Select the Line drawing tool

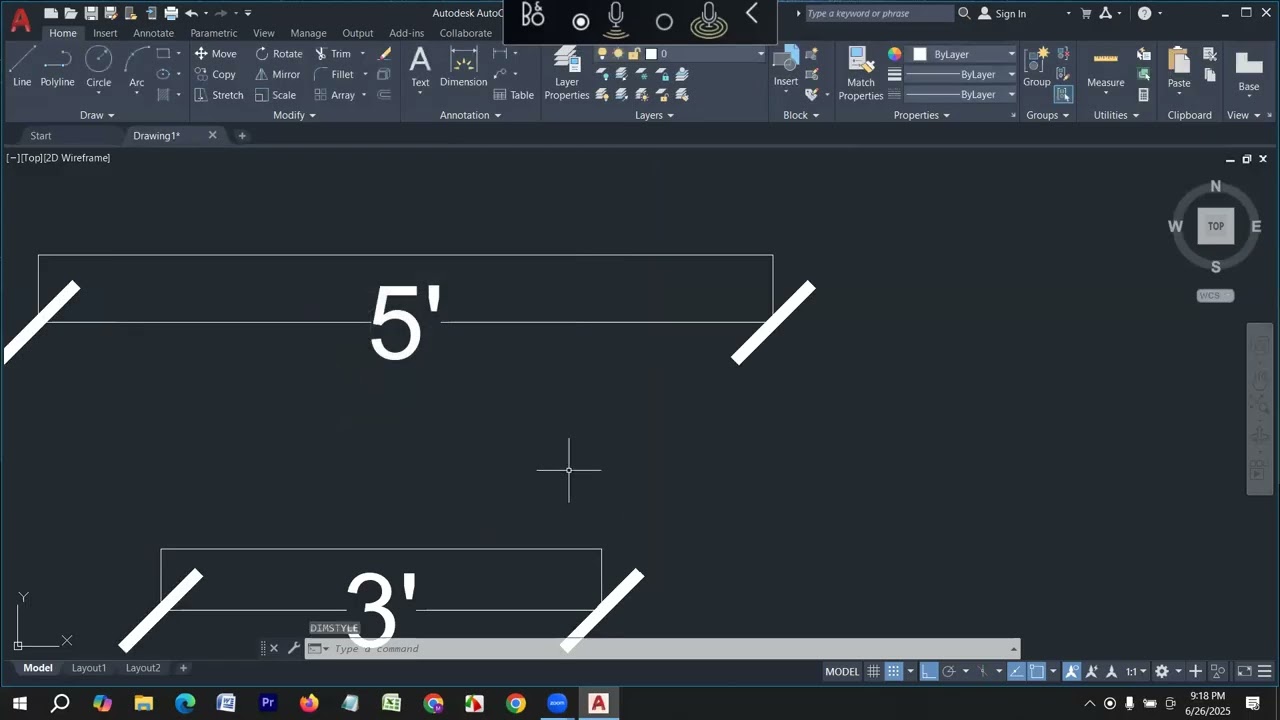(x=22, y=66)
